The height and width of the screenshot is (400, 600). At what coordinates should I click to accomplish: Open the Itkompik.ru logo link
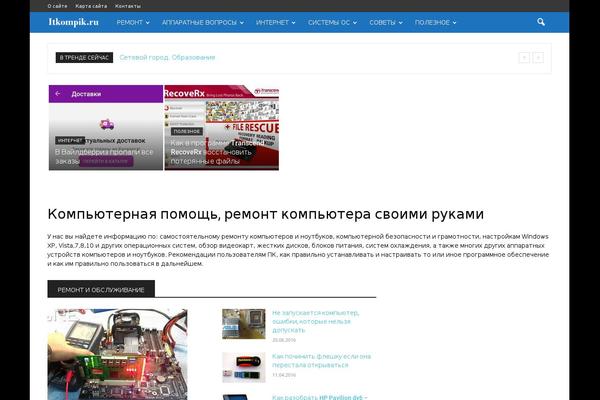tap(73, 22)
